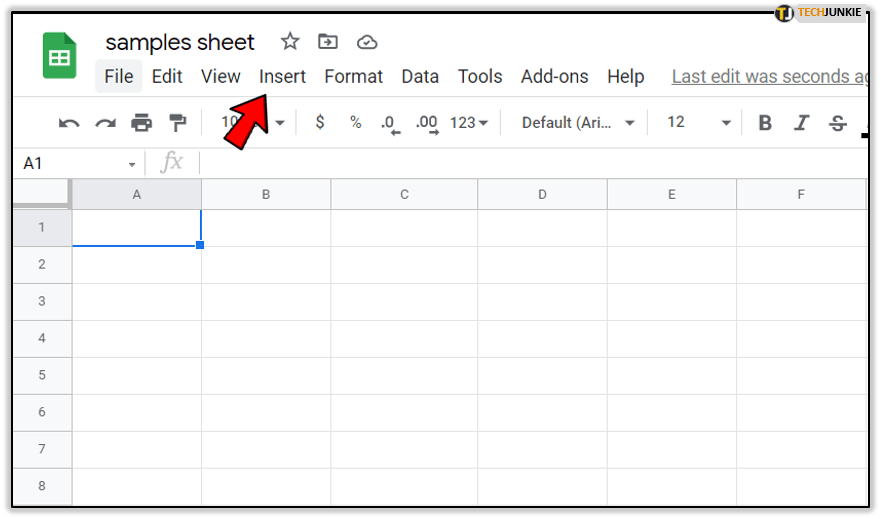Select the paint format roller
This screenshot has width=881, height=519.
tap(178, 123)
